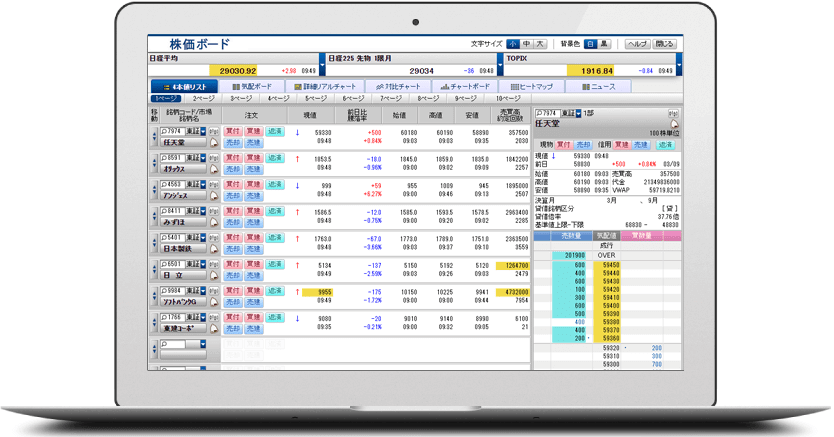This screenshot has height=437, width=834.
Task: Click empty stock code search field in blank row
Action: coord(173,344)
